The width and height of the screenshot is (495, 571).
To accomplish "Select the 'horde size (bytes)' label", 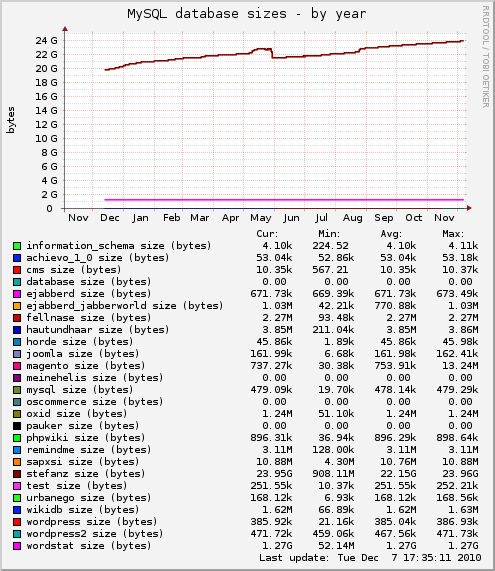I will click(80, 342).
